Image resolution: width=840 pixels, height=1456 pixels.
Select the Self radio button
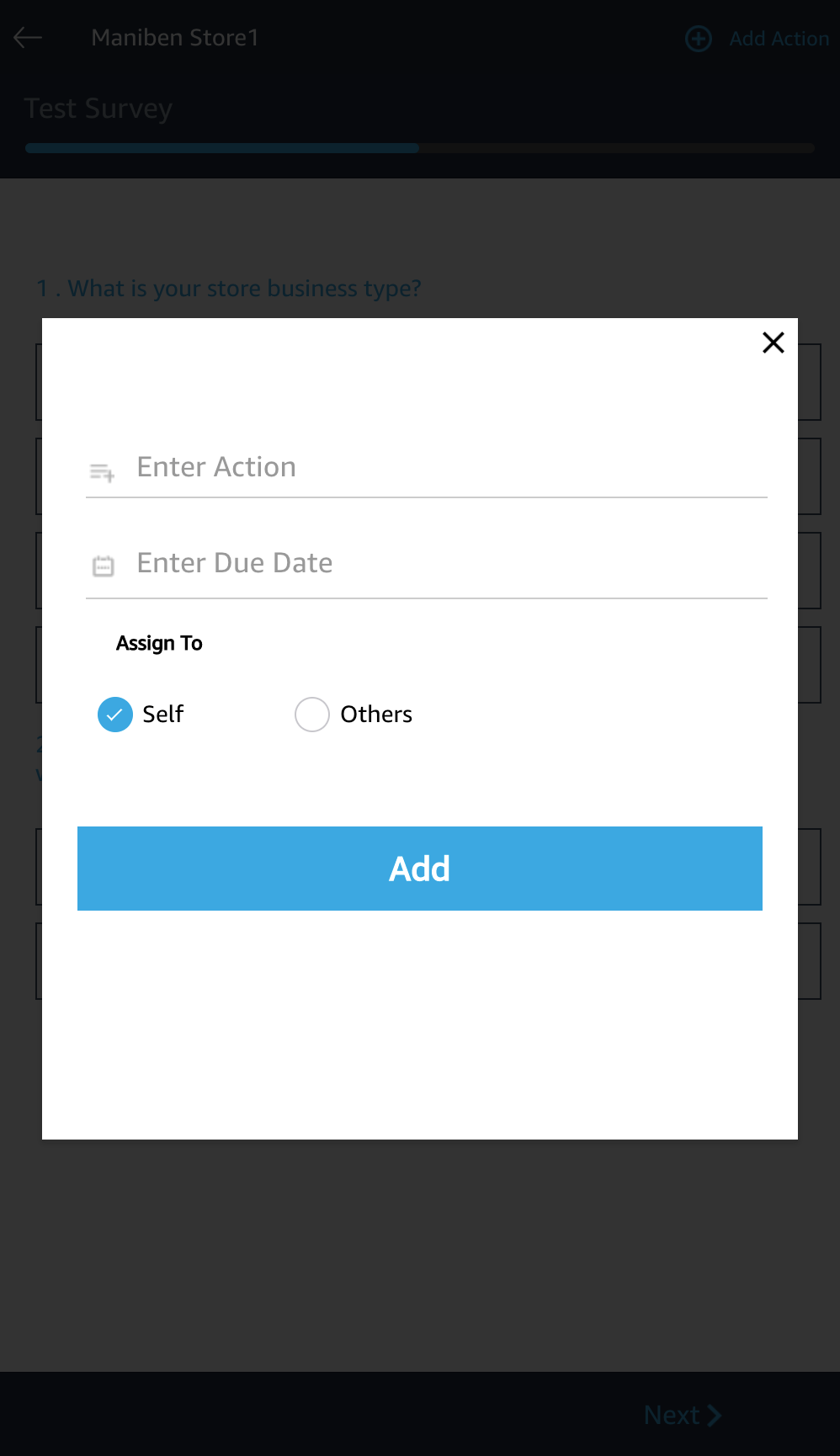(x=115, y=715)
